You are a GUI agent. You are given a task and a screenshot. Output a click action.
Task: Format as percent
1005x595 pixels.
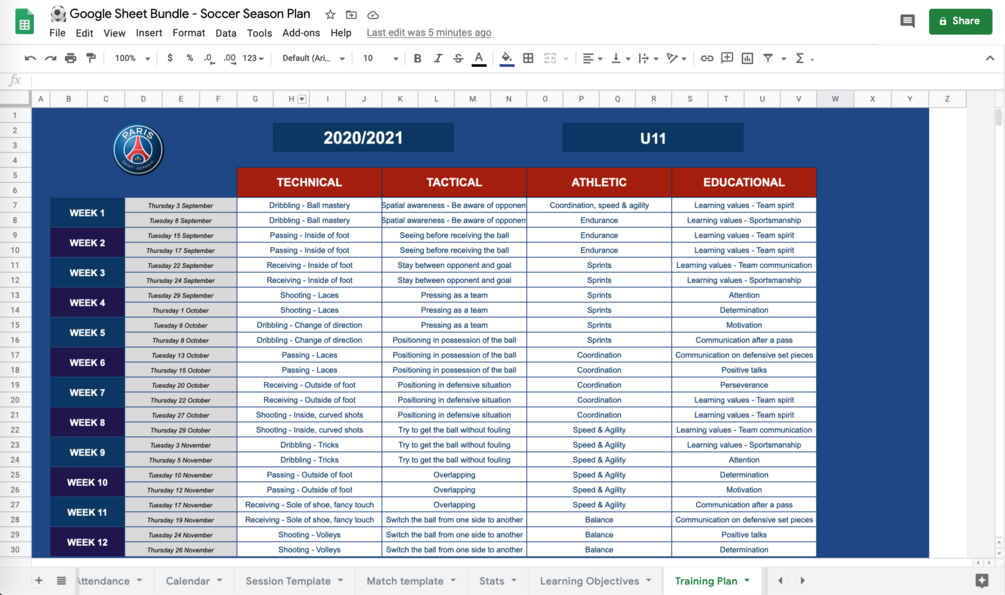coord(190,58)
